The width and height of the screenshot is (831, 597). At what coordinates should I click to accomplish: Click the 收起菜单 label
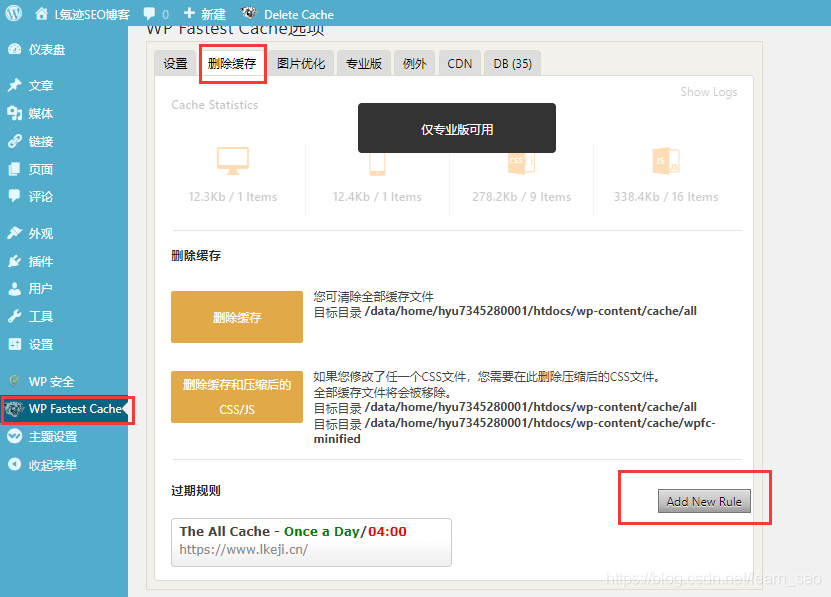point(53,465)
